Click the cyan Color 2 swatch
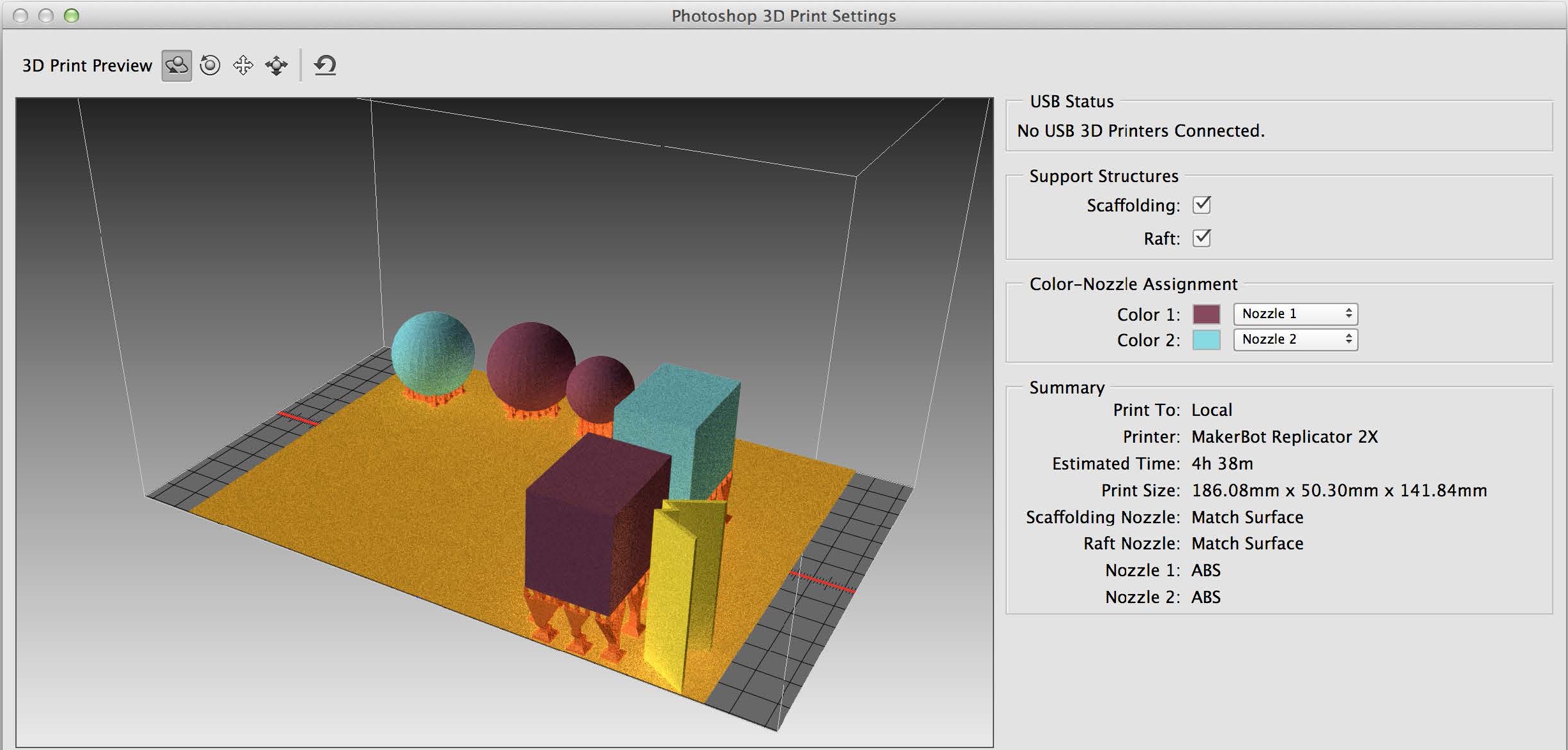Viewport: 1568px width, 750px height. click(x=1206, y=341)
